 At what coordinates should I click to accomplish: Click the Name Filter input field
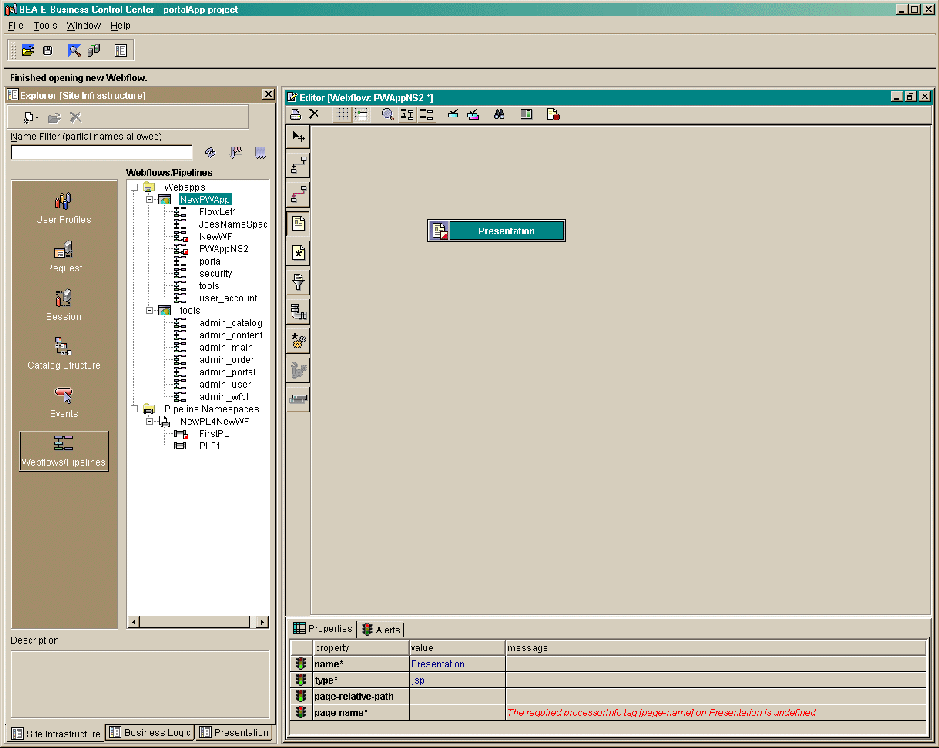click(x=102, y=153)
